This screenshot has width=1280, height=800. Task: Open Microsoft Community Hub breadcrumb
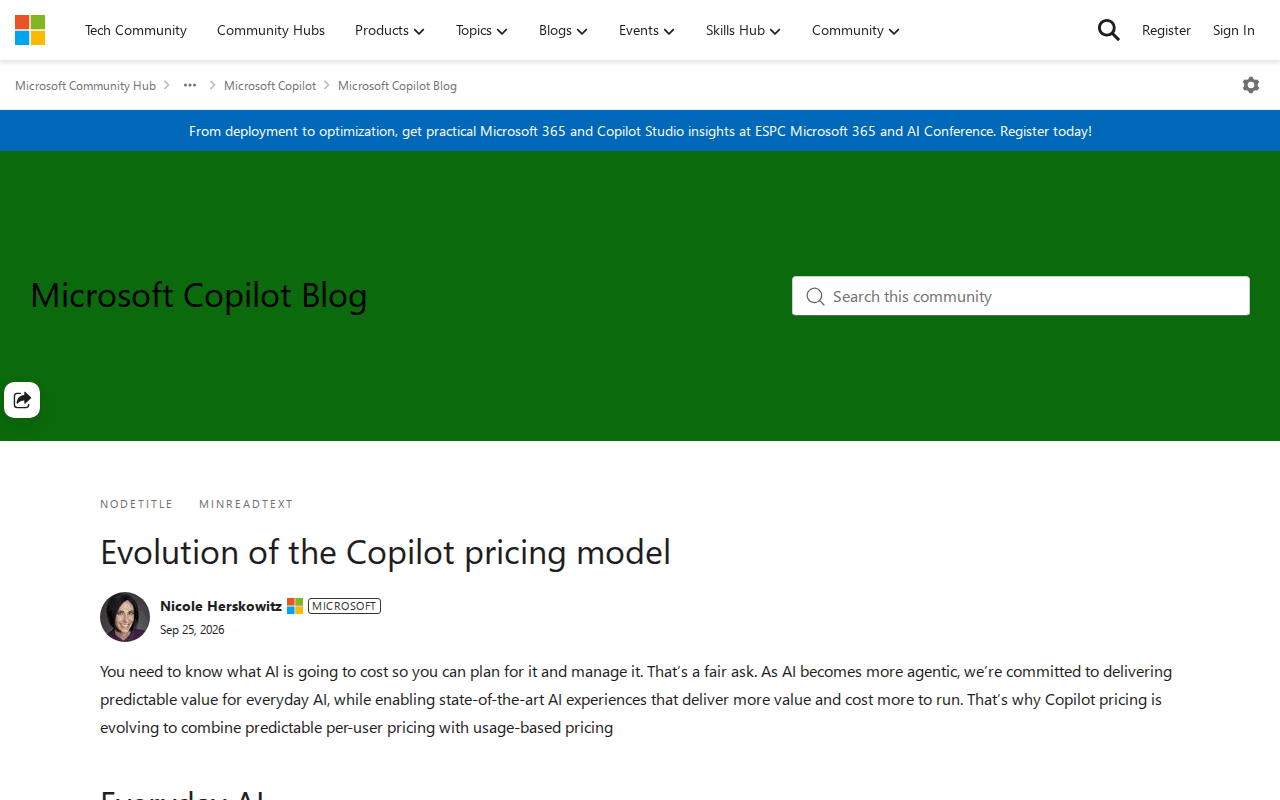(x=85, y=86)
